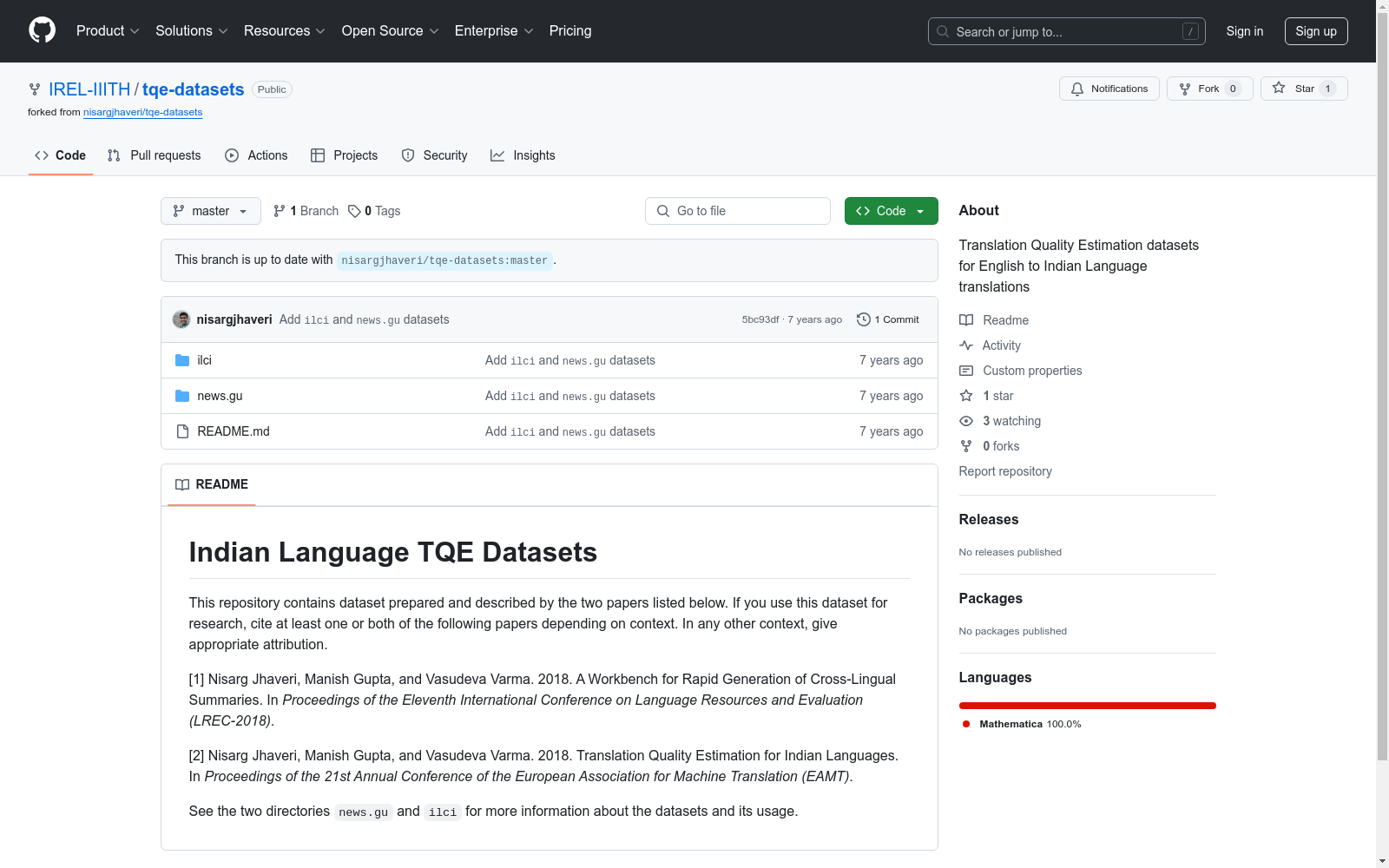
Task: Click the news.gu folder icon
Action: pyautogui.click(x=182, y=396)
